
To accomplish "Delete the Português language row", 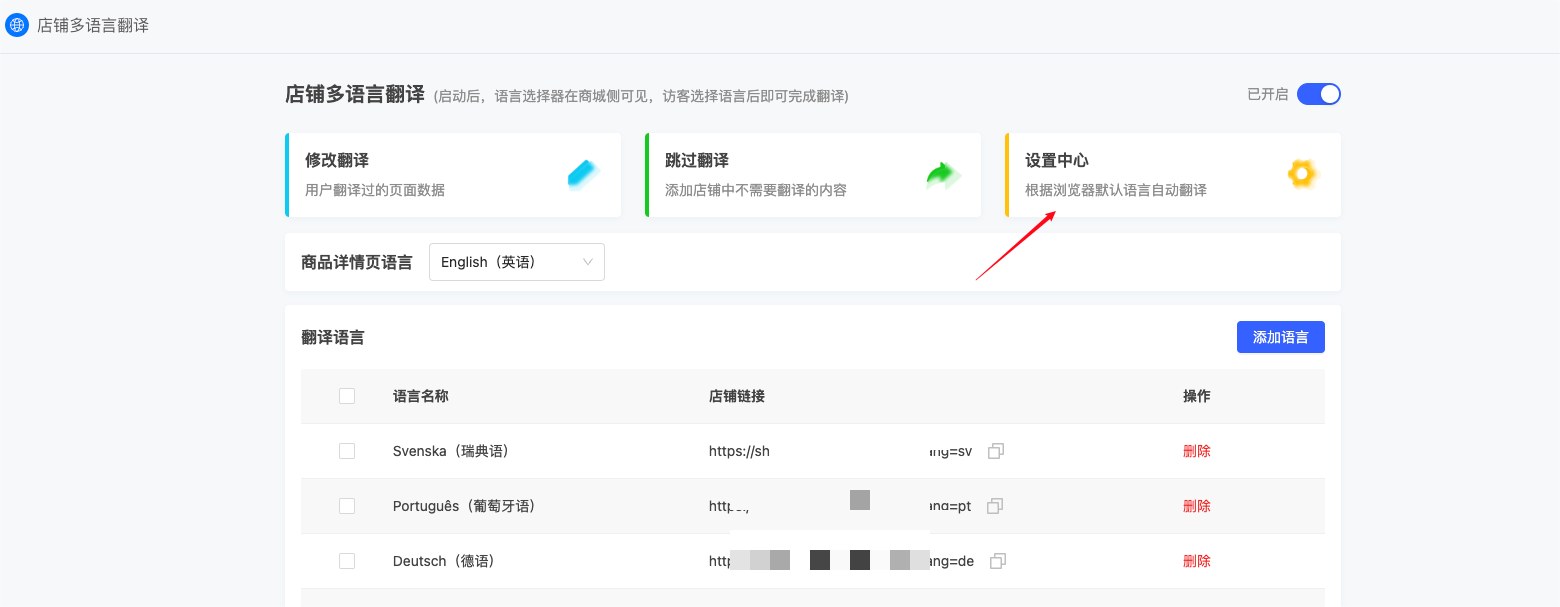I will 1196,506.
